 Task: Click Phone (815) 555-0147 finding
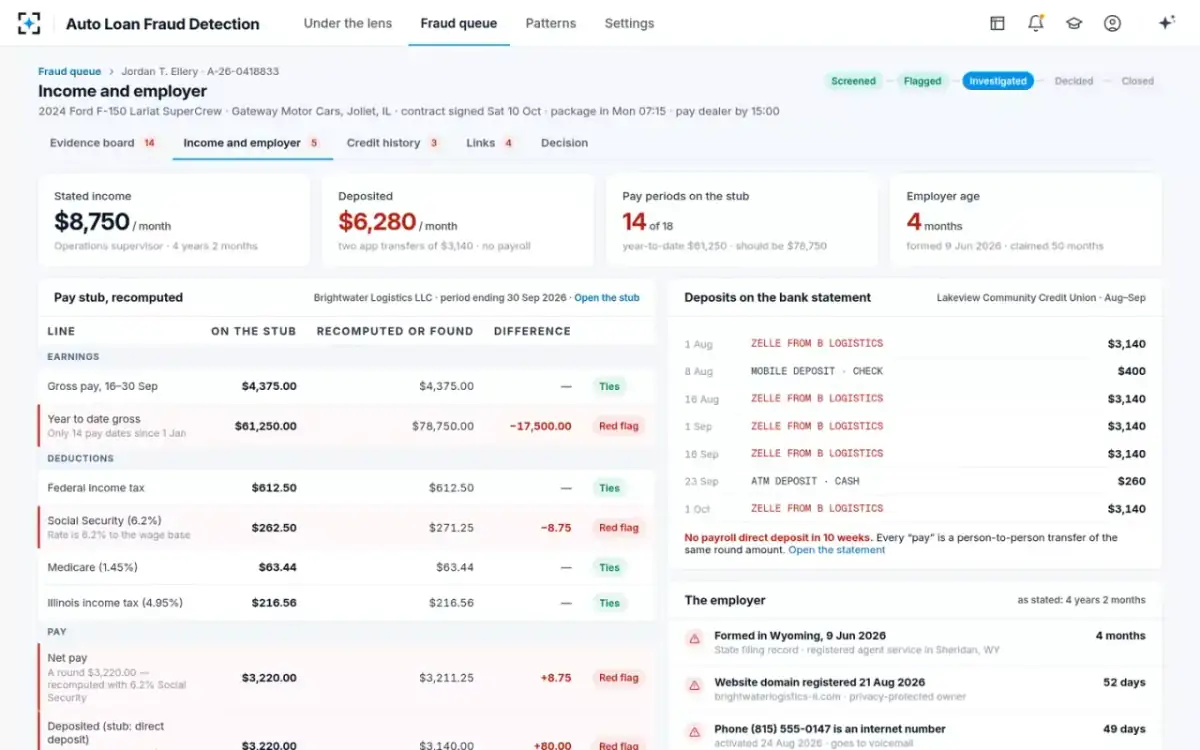tap(830, 729)
